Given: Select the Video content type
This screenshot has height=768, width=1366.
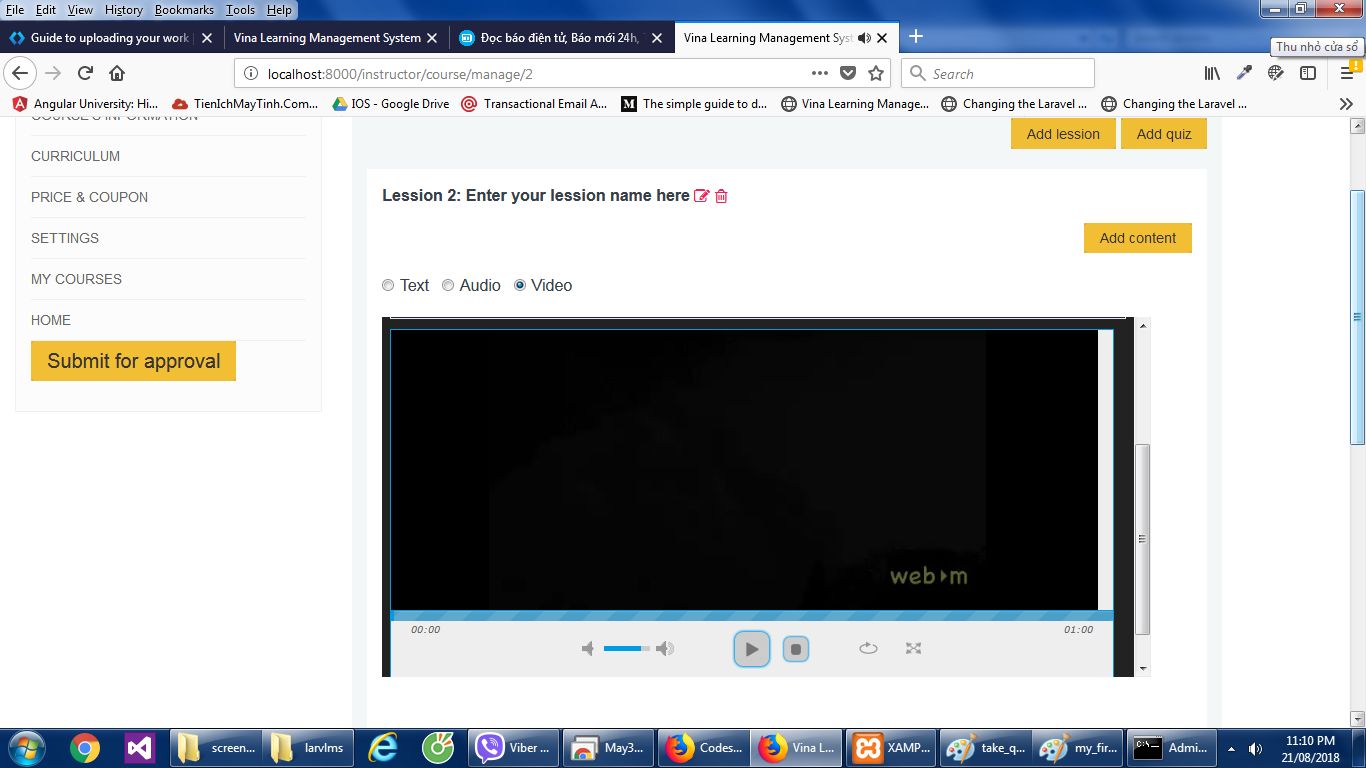Looking at the screenshot, I should (x=520, y=286).
